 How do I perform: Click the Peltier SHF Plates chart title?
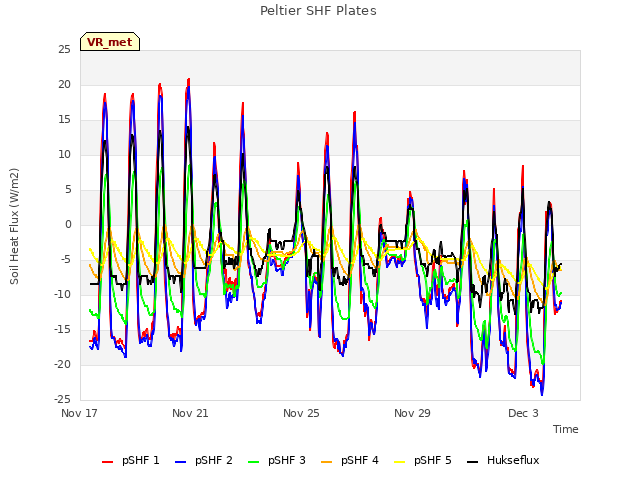click(318, 11)
